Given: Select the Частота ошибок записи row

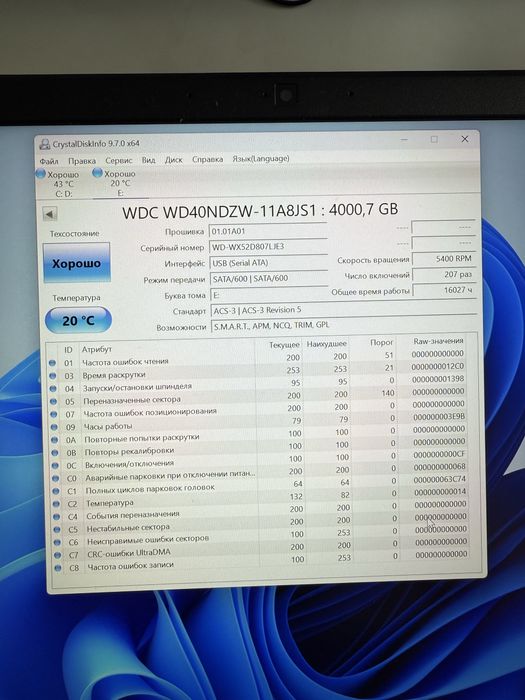Looking at the screenshot, I should pos(262,562).
